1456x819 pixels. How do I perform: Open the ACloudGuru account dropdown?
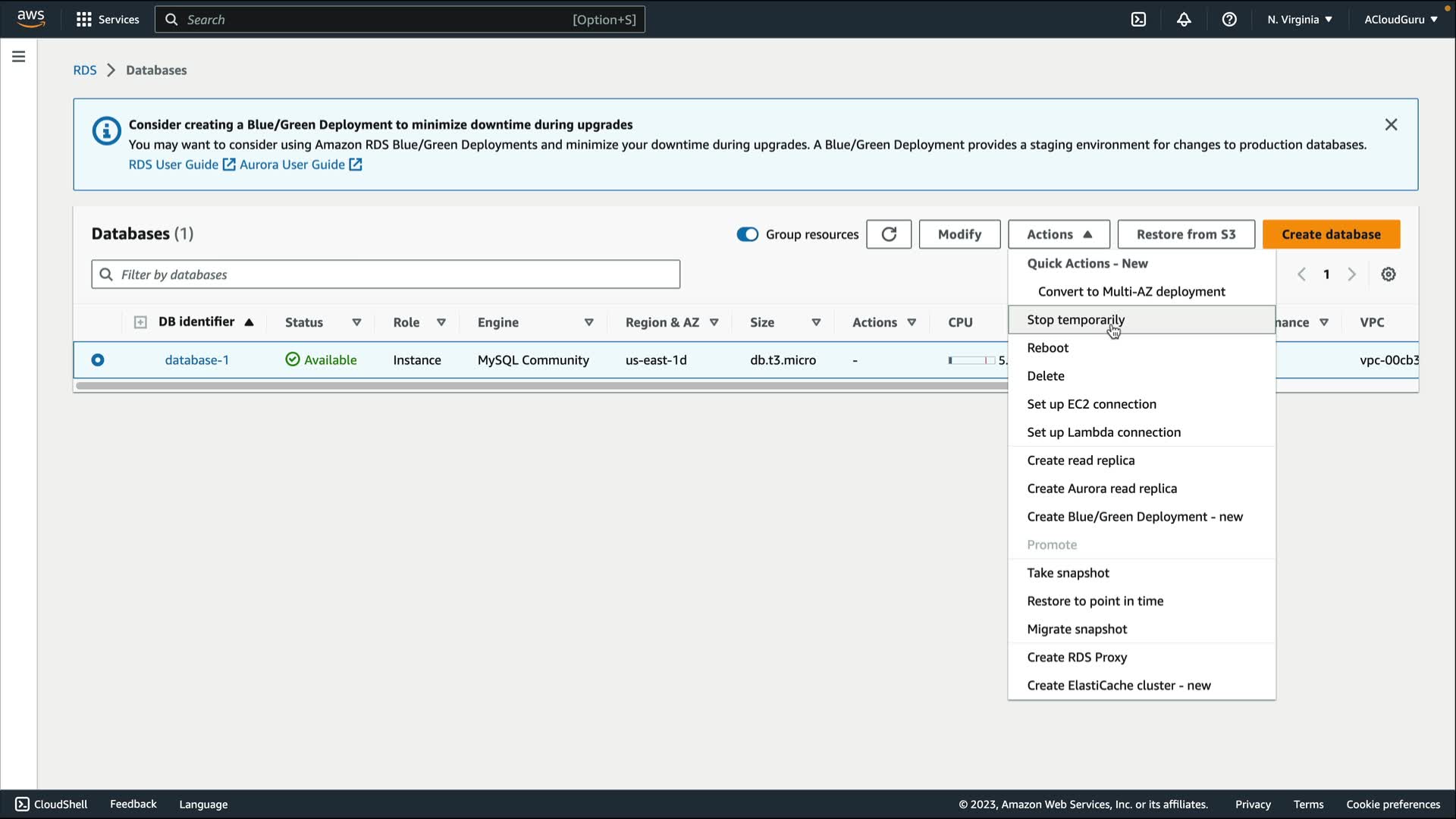(1401, 20)
